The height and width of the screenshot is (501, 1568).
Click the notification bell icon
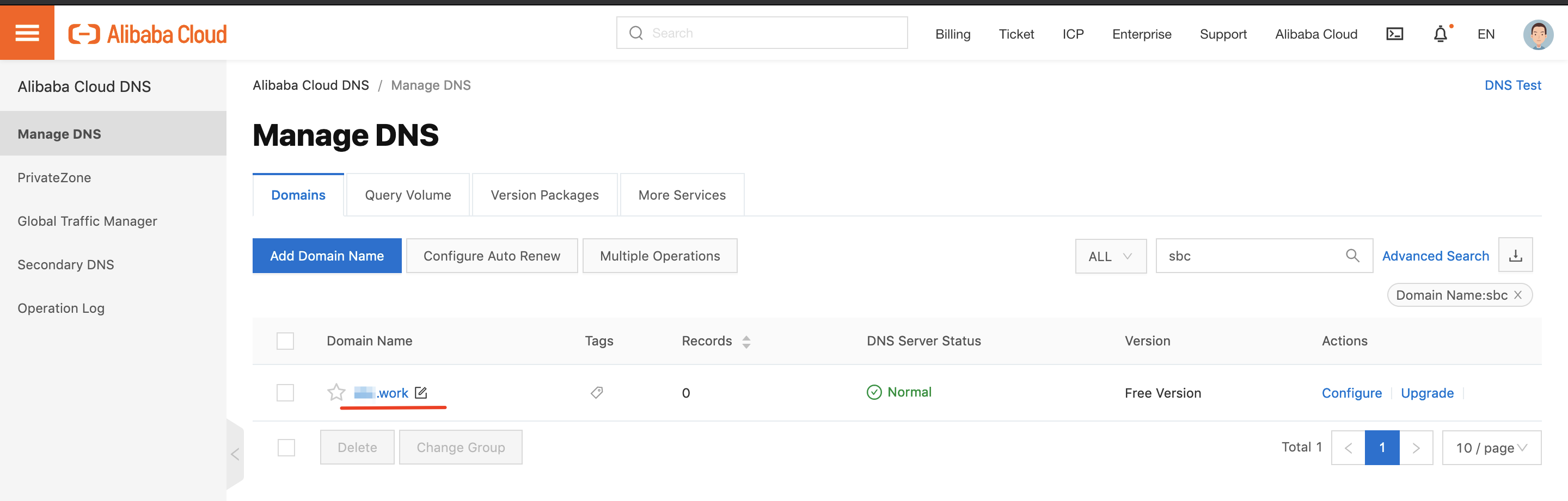pos(1440,34)
